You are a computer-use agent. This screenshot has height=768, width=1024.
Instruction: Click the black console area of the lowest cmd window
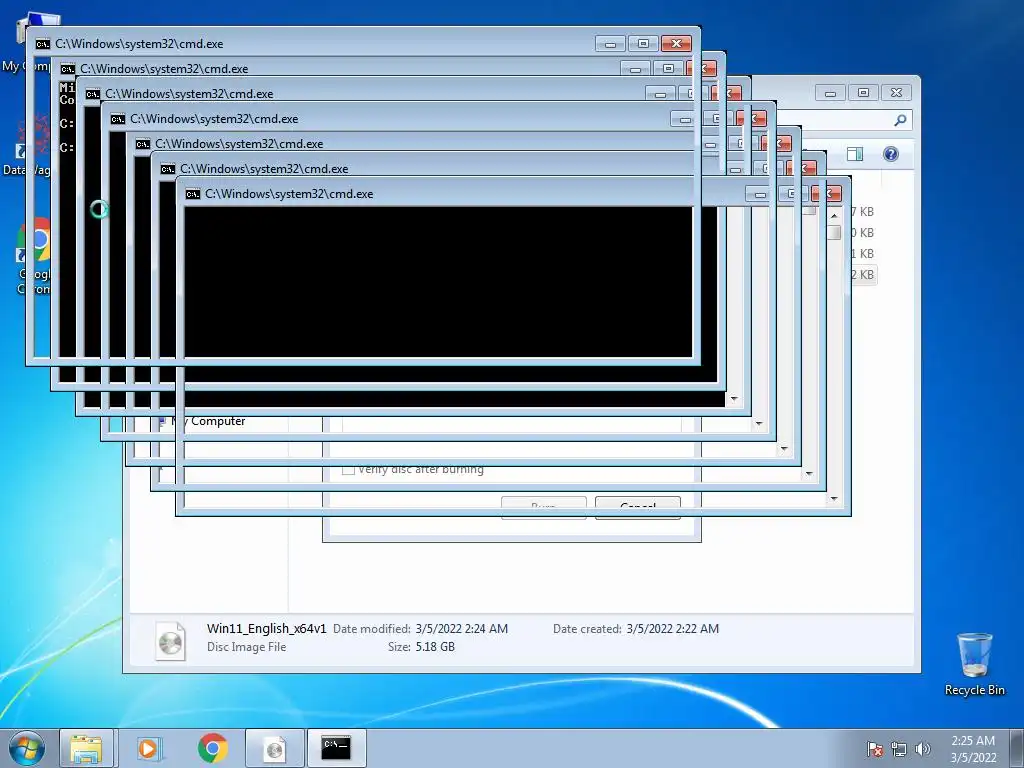pos(438,282)
